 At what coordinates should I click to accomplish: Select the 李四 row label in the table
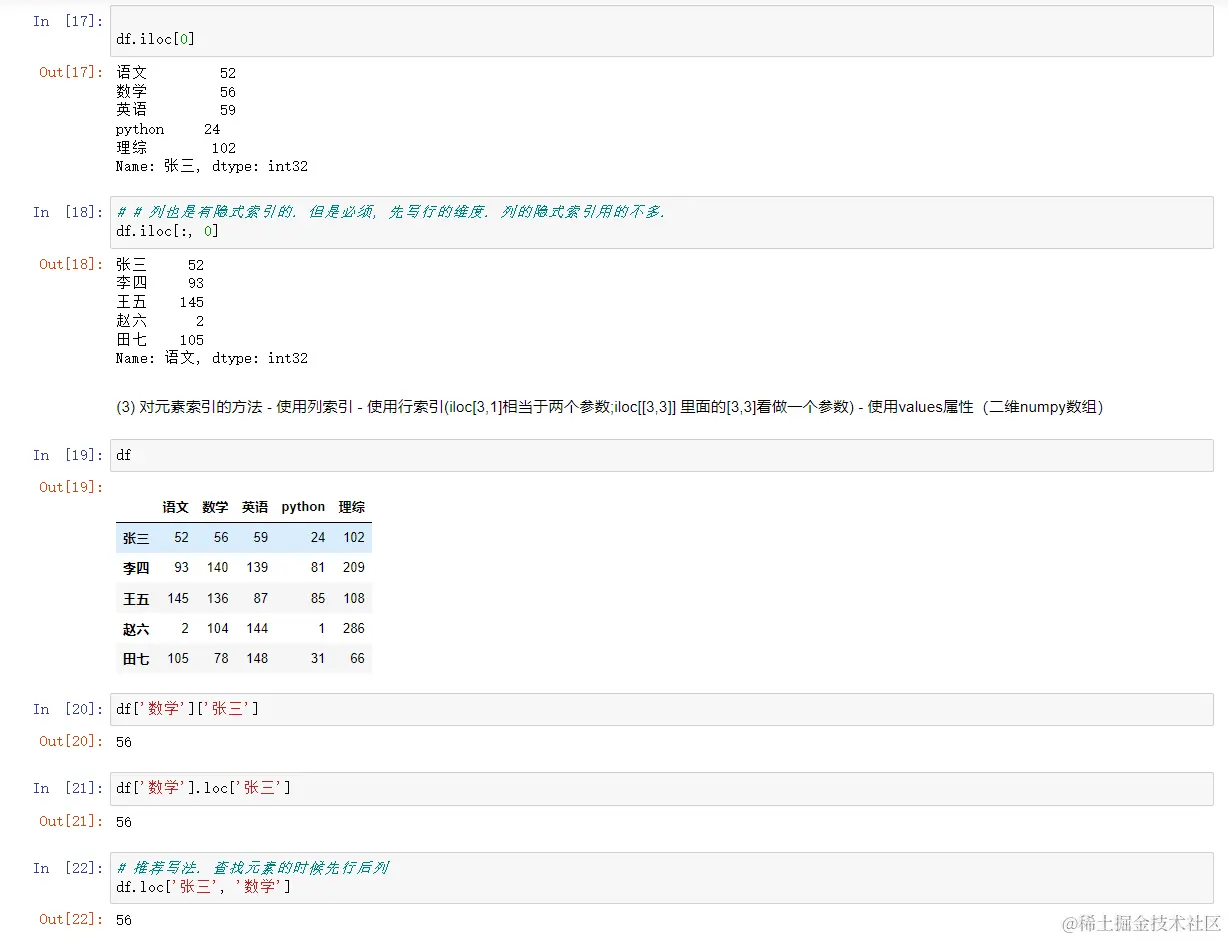tap(136, 568)
